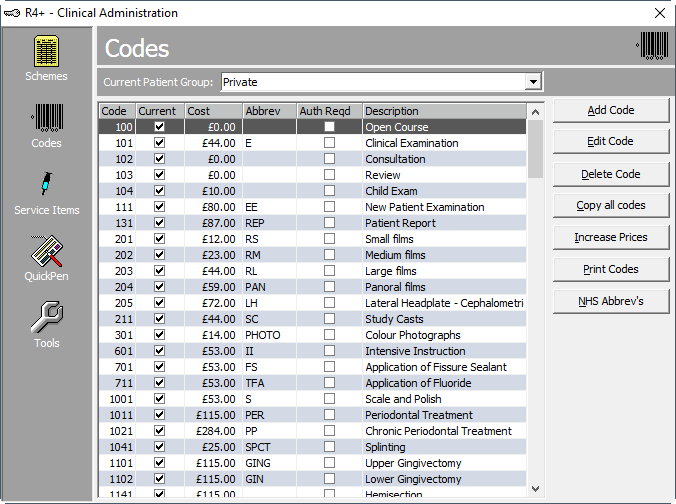Enable Auth Reqd for Scale and Polish

click(x=329, y=398)
